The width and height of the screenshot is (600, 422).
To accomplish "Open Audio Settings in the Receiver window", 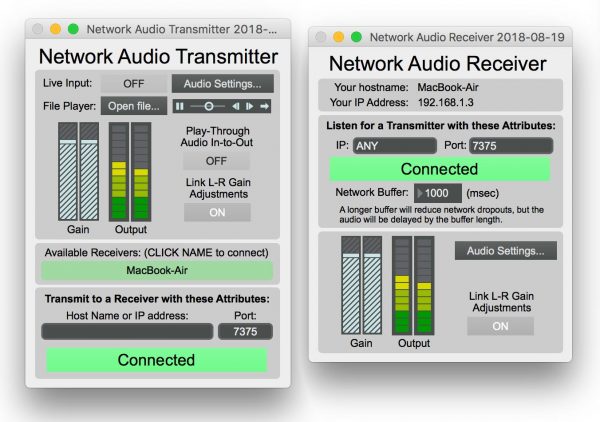I will click(x=505, y=250).
